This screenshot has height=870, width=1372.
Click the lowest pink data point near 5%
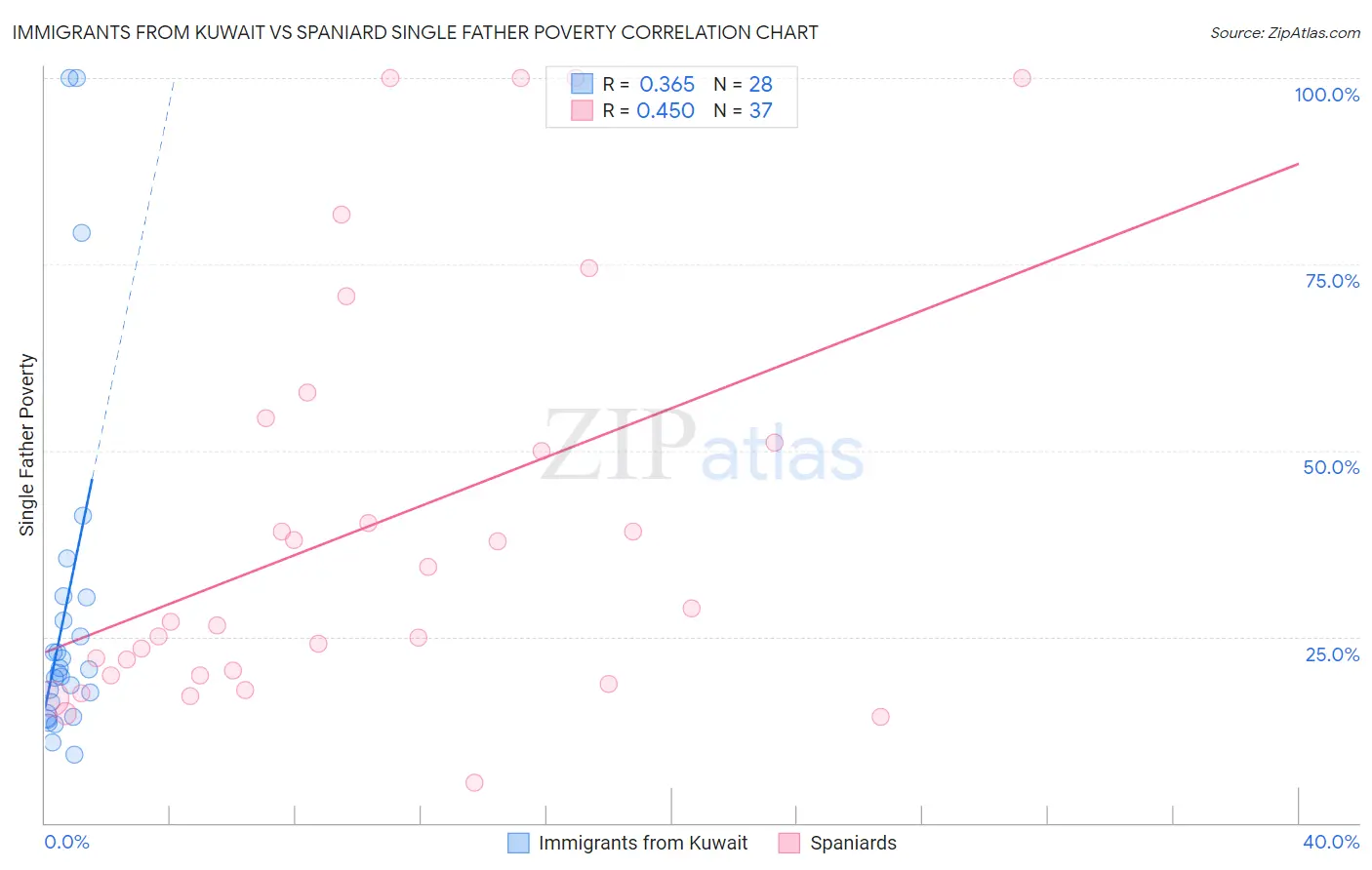point(474,782)
